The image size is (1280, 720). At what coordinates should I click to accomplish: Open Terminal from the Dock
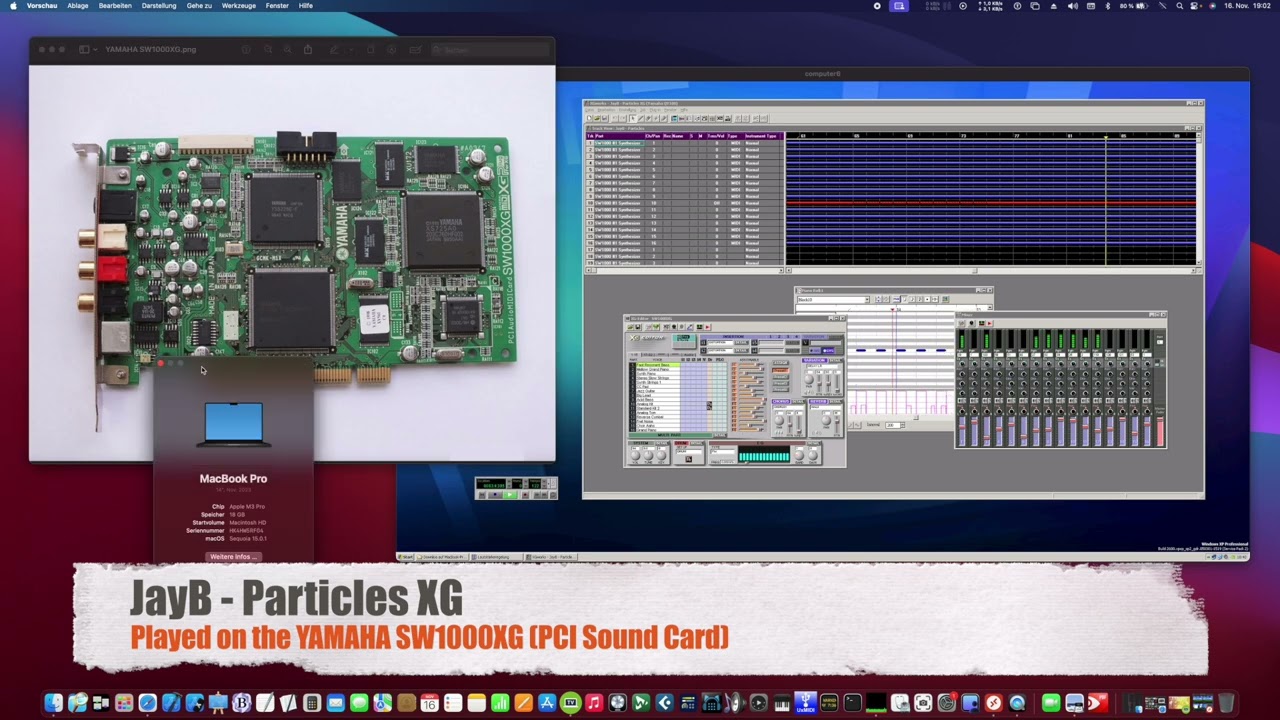pyautogui.click(x=852, y=703)
